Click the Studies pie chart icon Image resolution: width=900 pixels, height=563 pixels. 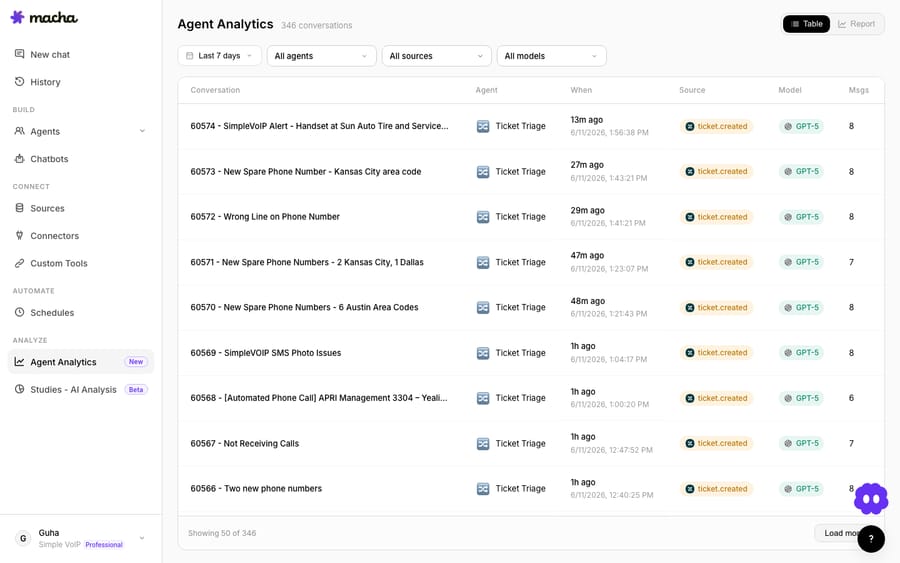[20, 389]
